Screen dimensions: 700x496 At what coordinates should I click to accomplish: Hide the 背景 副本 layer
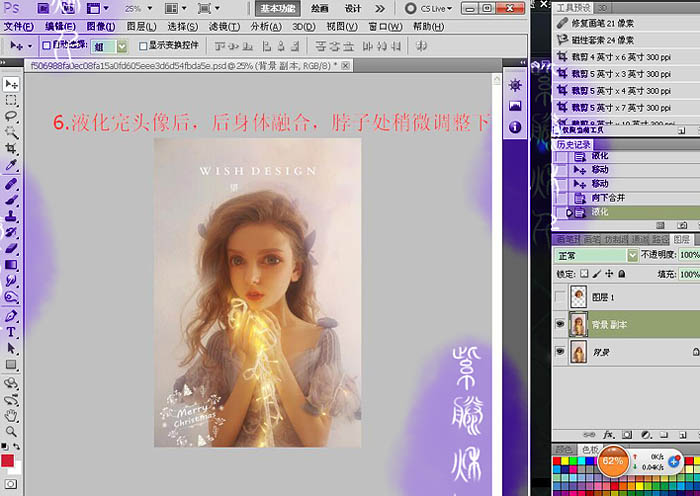point(560,324)
